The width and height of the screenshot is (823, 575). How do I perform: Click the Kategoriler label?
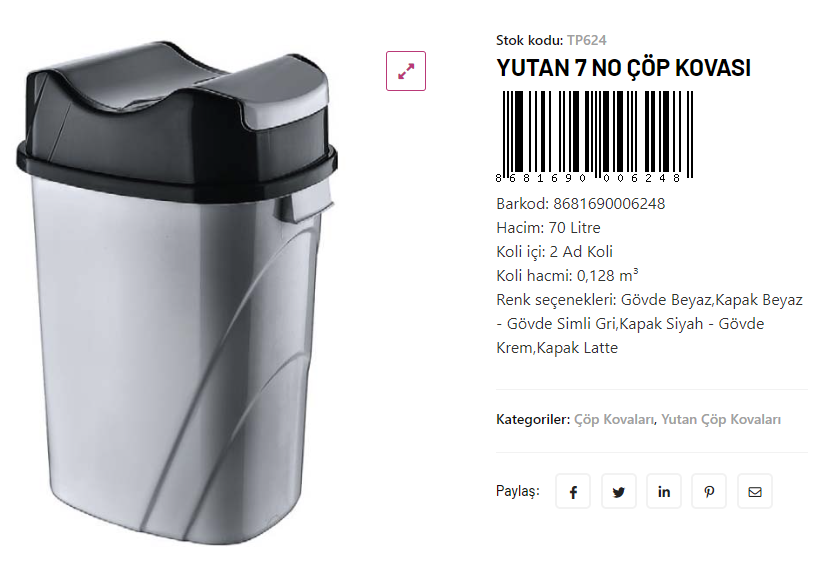point(533,420)
